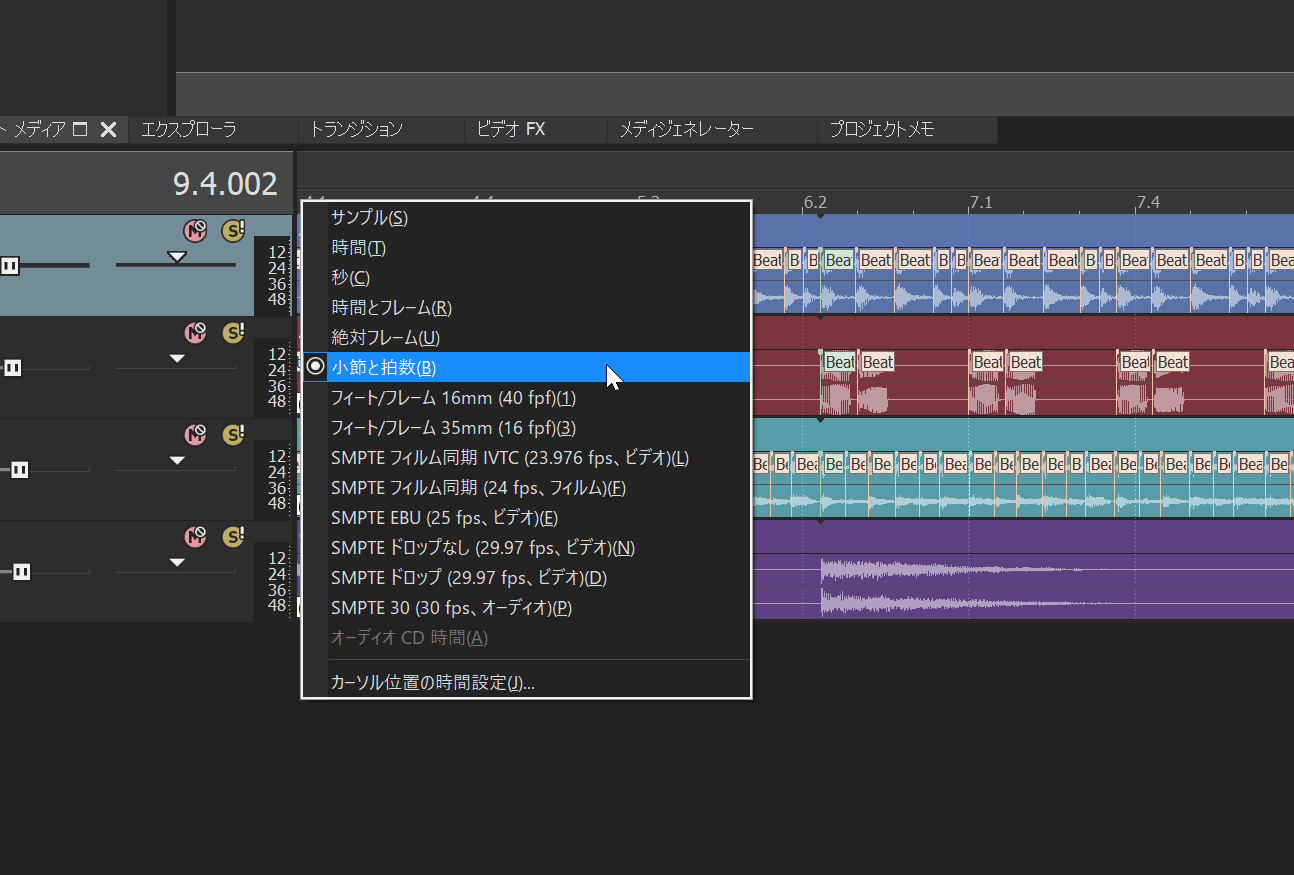Solo the third teal audio track

click(233, 435)
